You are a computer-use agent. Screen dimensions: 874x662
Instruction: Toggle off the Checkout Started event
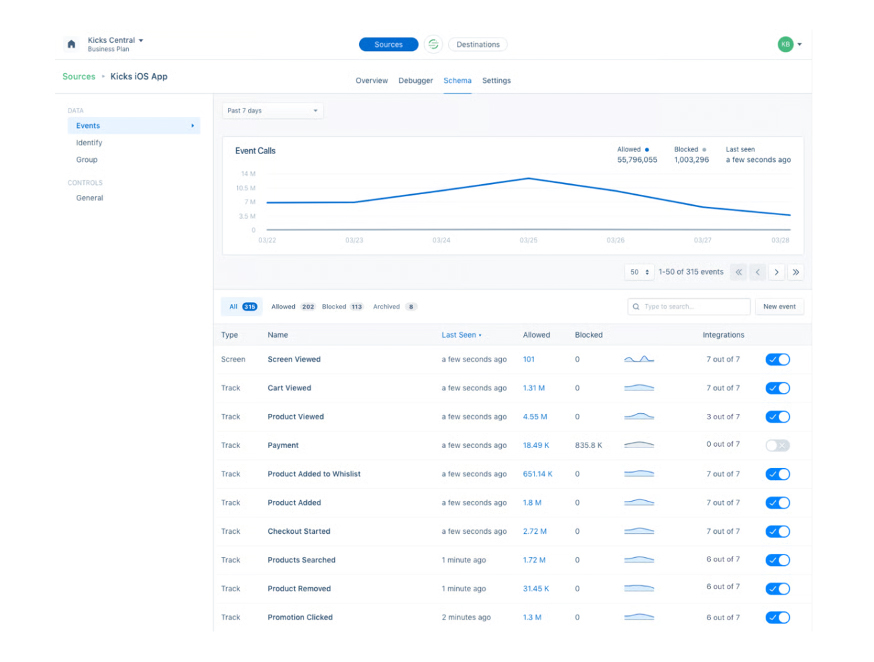(x=777, y=531)
